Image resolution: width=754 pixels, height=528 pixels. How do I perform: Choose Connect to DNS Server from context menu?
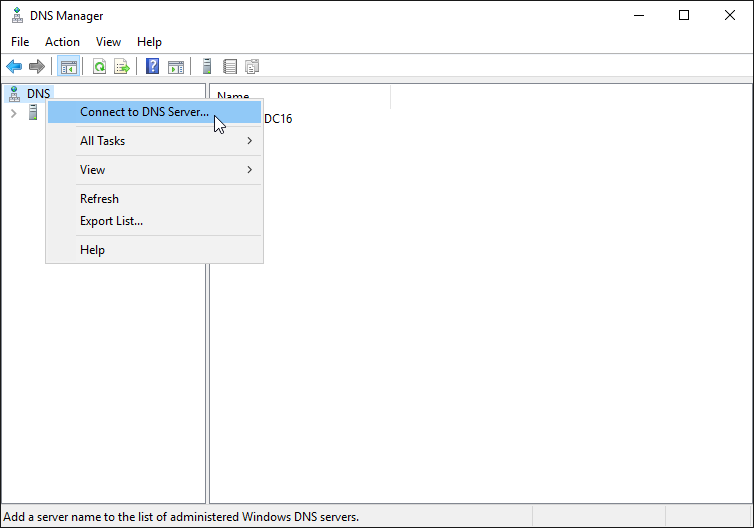pyautogui.click(x=154, y=112)
